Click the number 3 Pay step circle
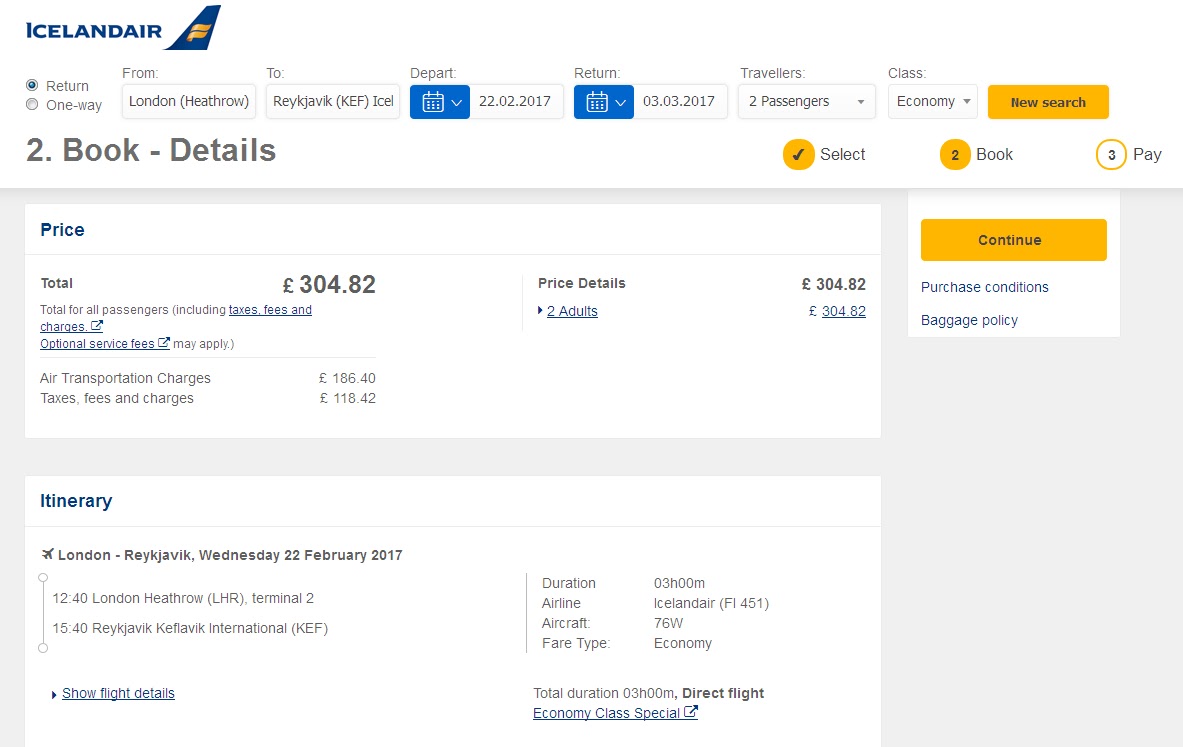The image size is (1183, 747). 1111,155
